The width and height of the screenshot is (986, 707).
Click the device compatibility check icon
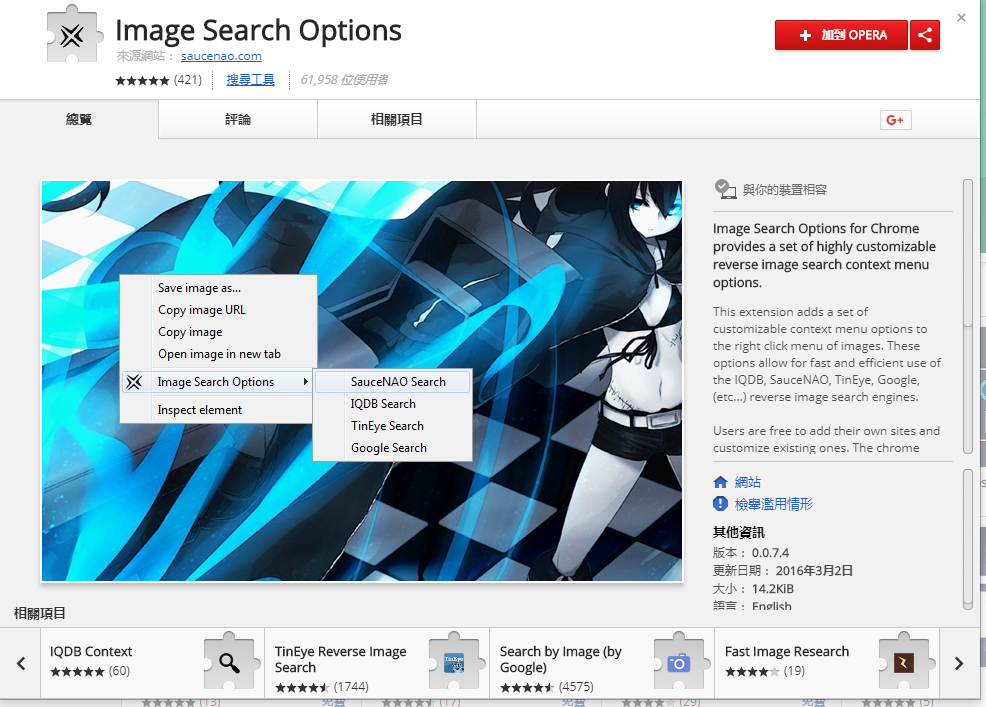point(726,189)
